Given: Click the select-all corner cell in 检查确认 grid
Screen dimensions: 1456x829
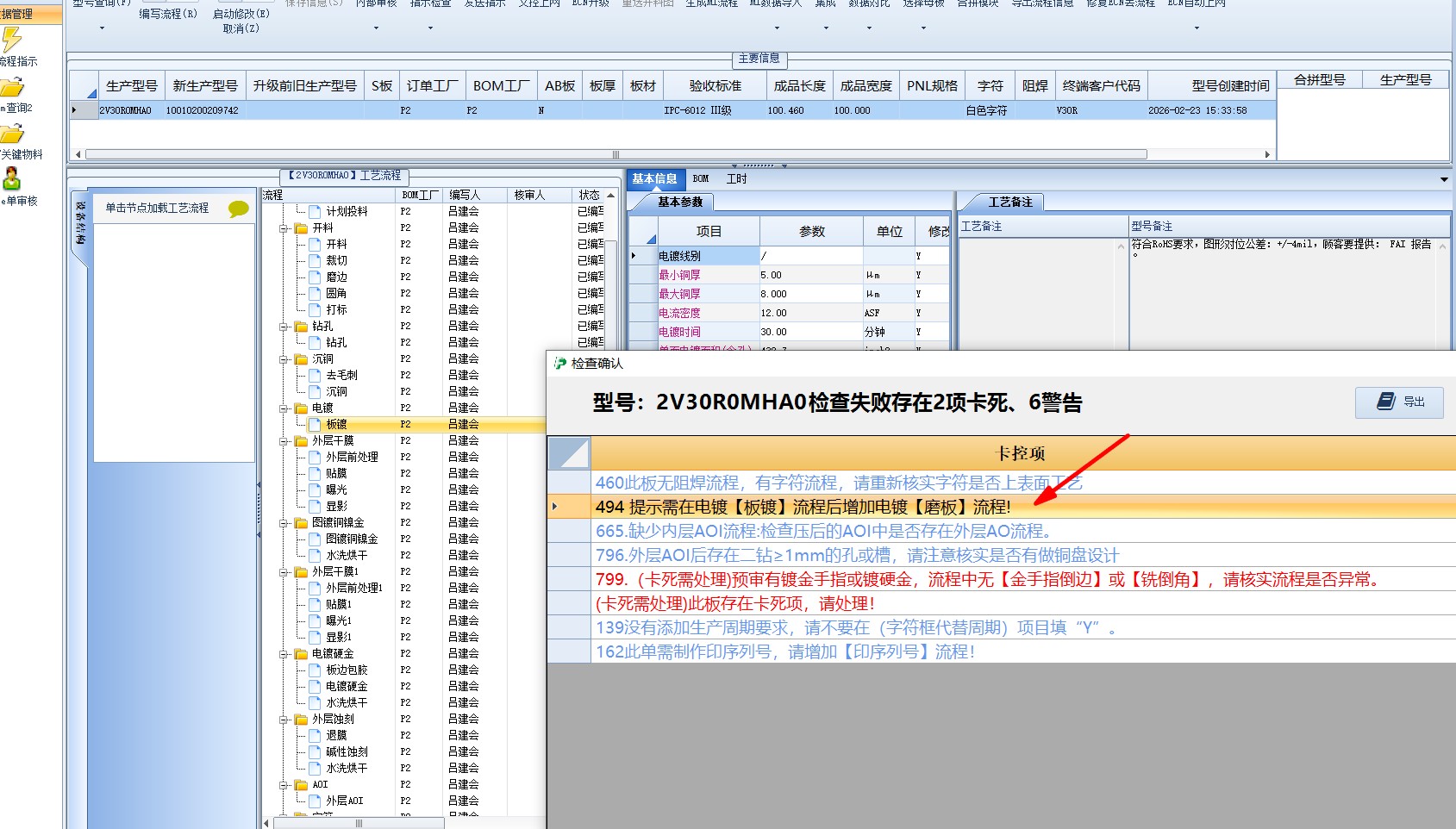Looking at the screenshot, I should coord(569,453).
